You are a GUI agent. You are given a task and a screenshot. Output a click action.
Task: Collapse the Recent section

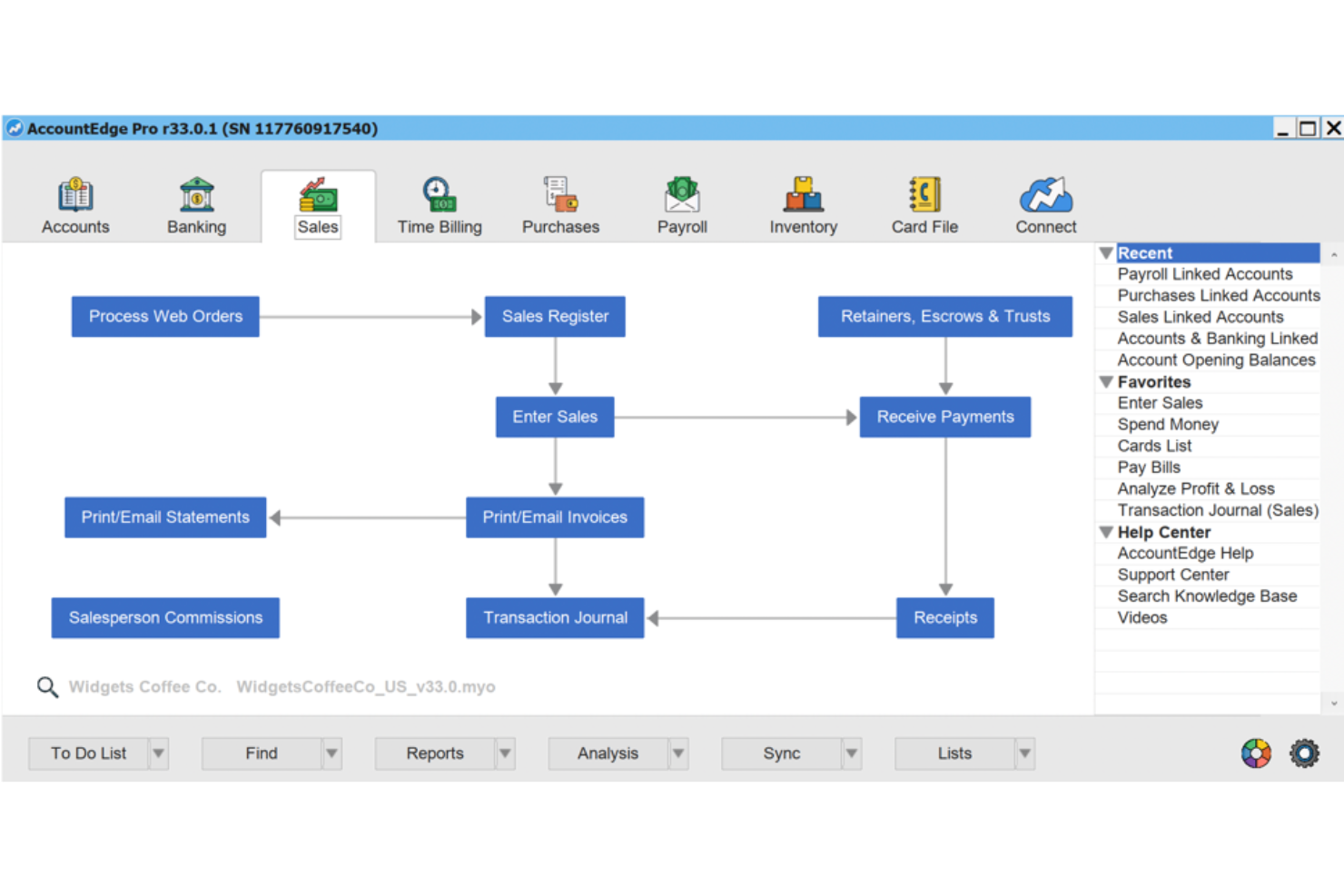point(1106,252)
